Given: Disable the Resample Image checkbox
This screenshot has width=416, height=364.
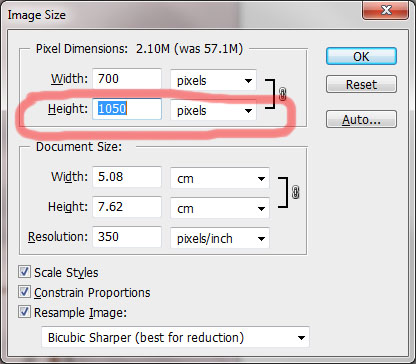Looking at the screenshot, I should (24, 312).
